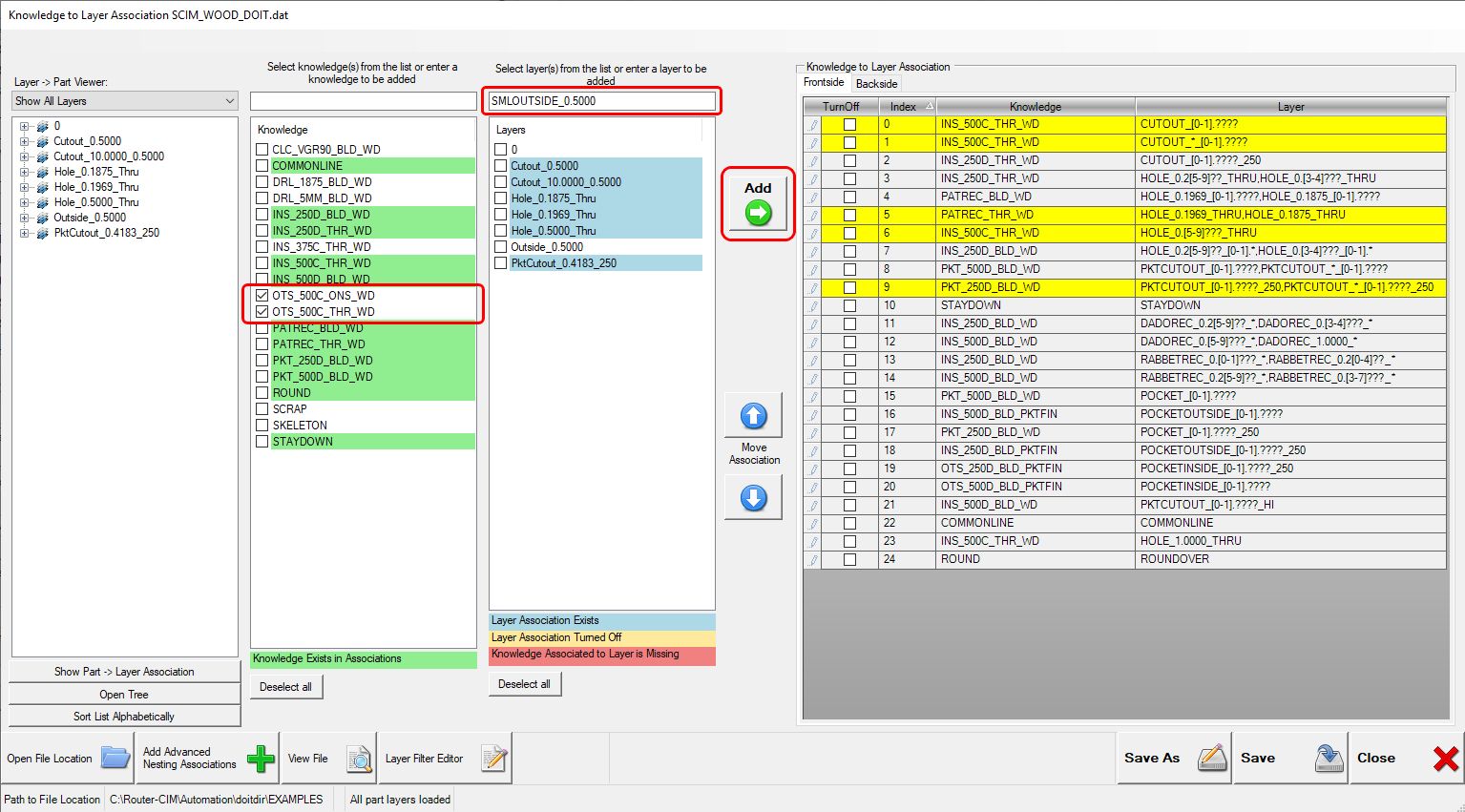The height and width of the screenshot is (812, 1465).
Task: Move association down with blue arrow
Action: [x=753, y=497]
